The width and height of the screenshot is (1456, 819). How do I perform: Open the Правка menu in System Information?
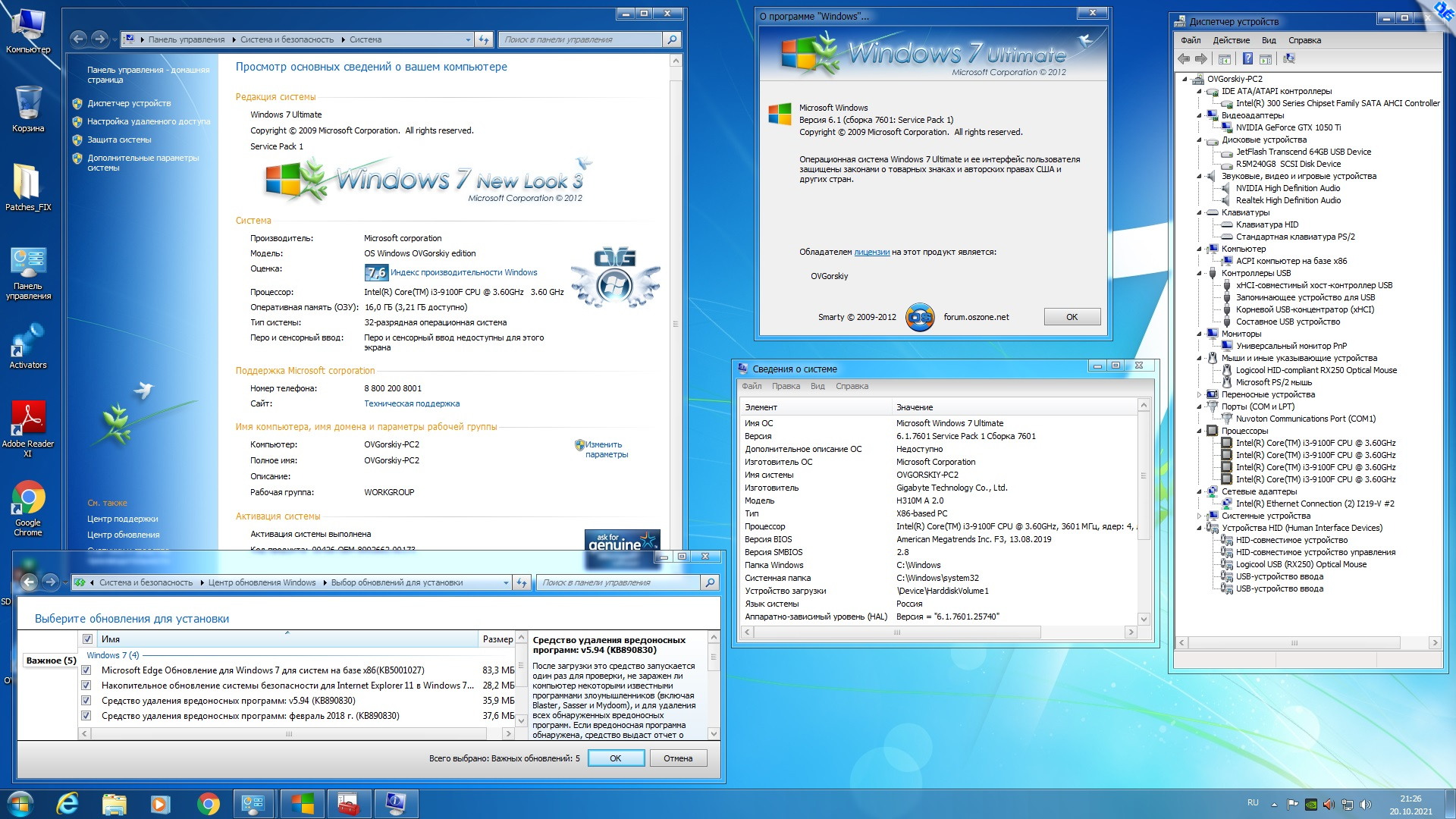click(x=786, y=386)
